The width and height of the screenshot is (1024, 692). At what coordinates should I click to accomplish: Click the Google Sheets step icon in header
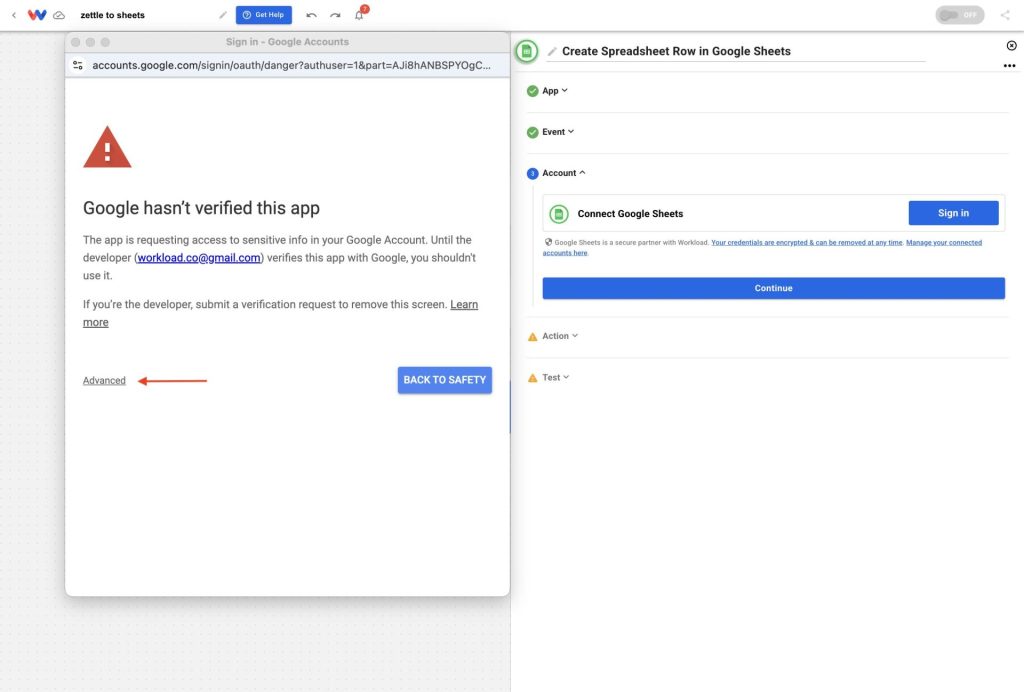pyautogui.click(x=526, y=51)
